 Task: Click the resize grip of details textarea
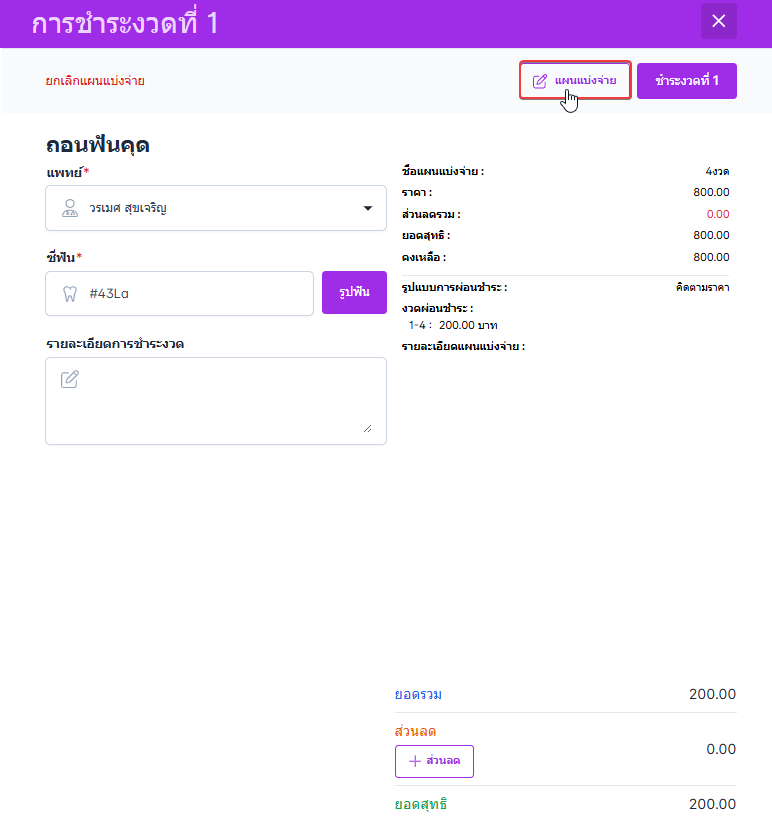[367, 427]
